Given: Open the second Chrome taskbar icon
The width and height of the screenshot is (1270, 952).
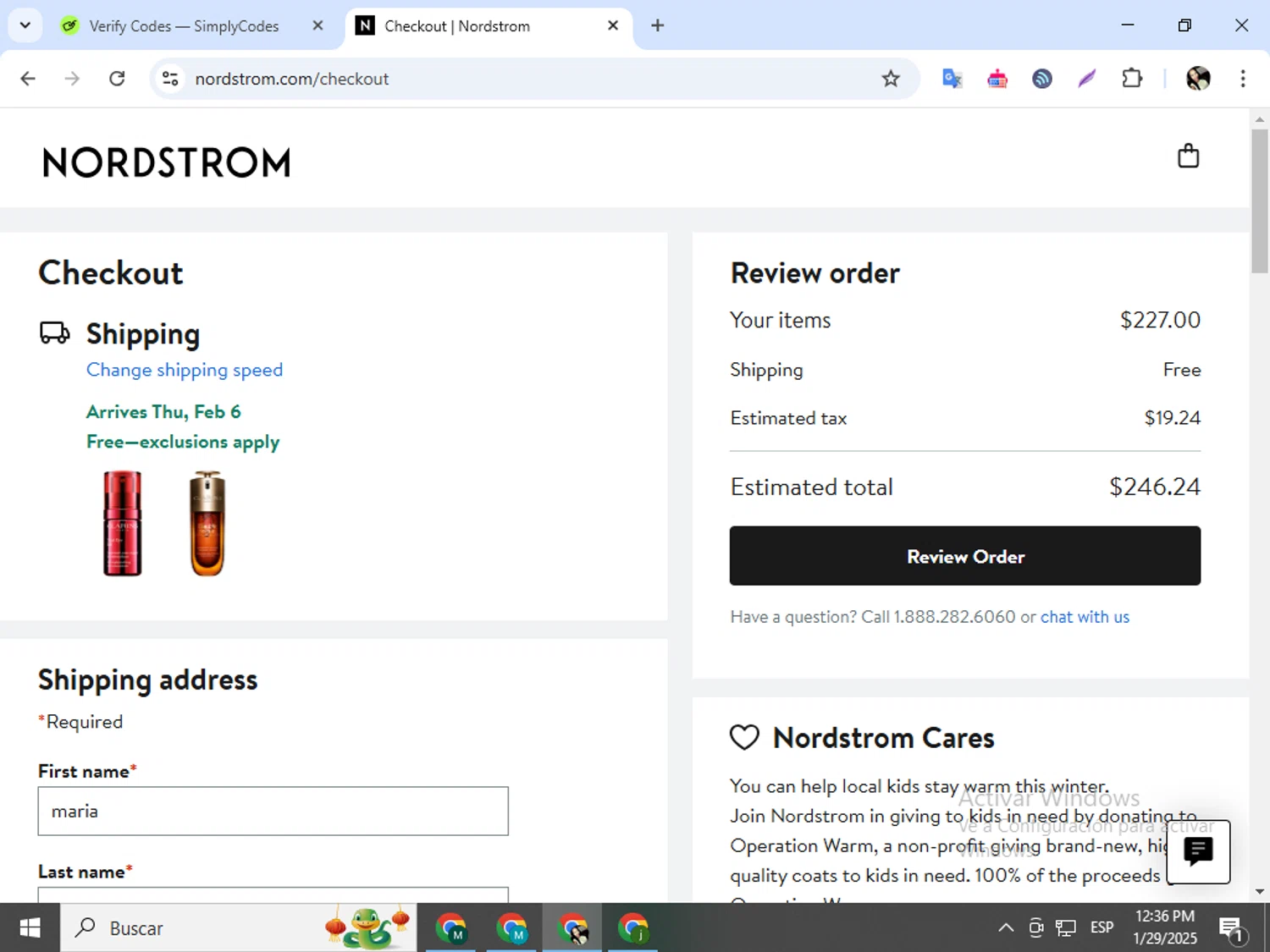Looking at the screenshot, I should pos(512,927).
